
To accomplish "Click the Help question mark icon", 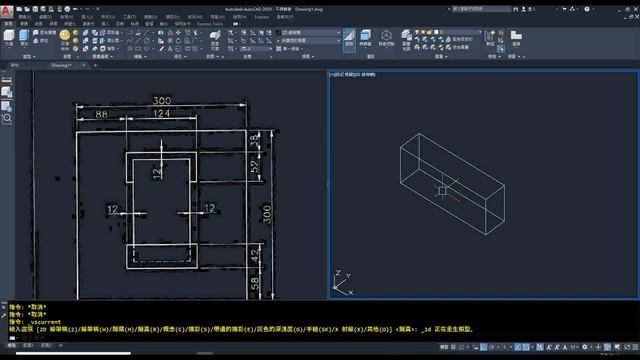I will tap(587, 9).
